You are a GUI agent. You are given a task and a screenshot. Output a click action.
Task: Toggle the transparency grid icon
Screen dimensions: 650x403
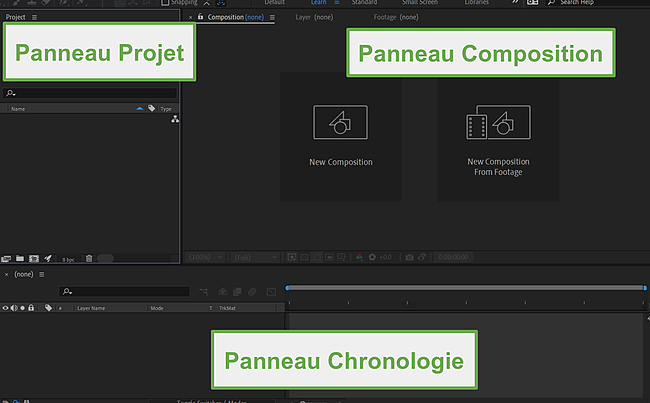pyautogui.click(x=304, y=257)
